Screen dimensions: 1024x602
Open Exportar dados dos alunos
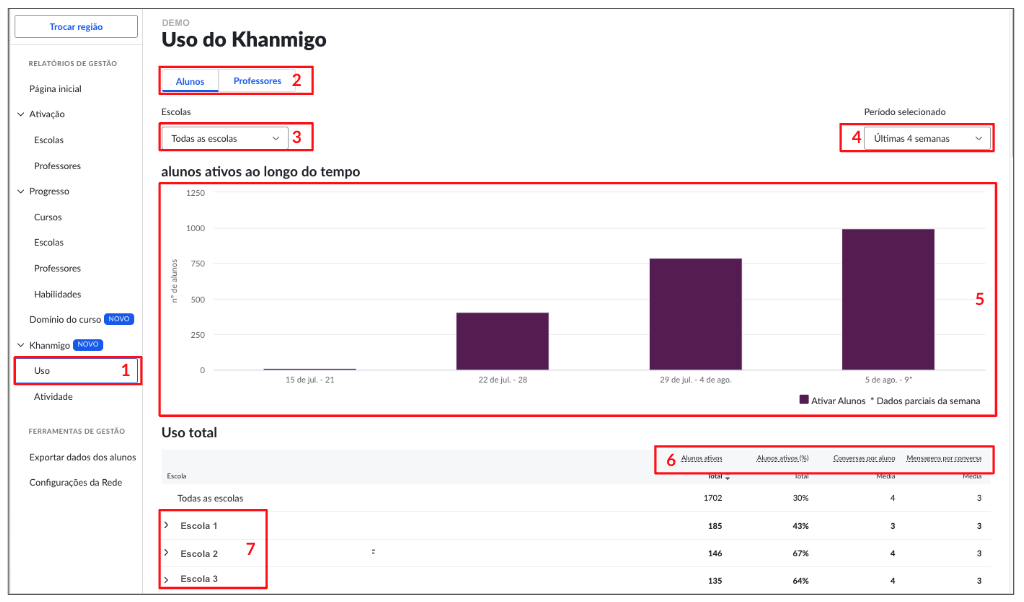click(x=82, y=457)
